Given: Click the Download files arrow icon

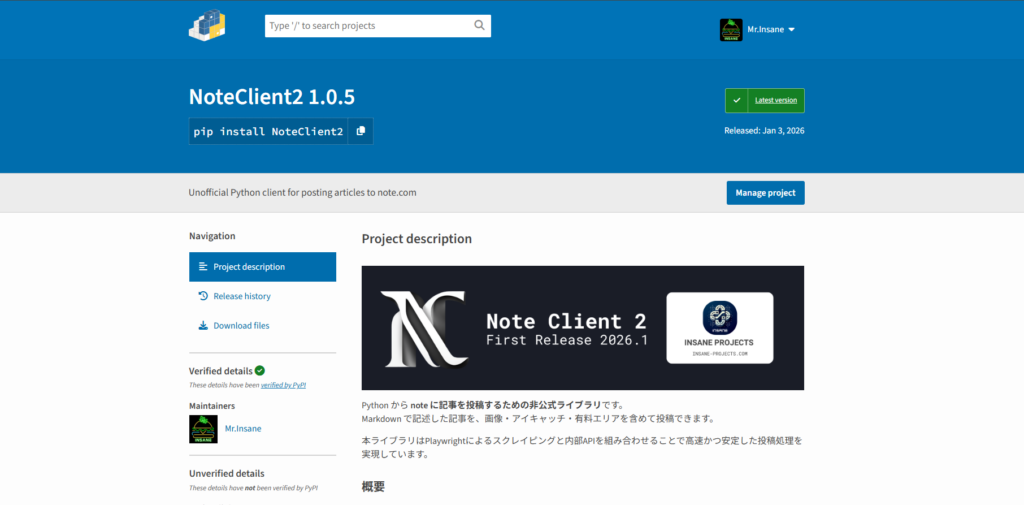Looking at the screenshot, I should pos(203,325).
